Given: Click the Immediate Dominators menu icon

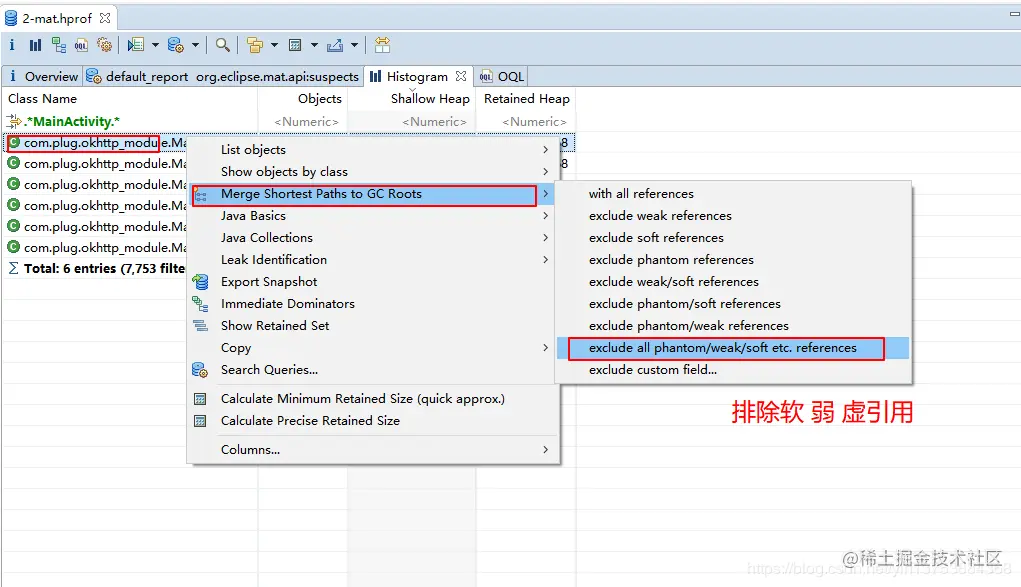Looking at the screenshot, I should point(201,304).
